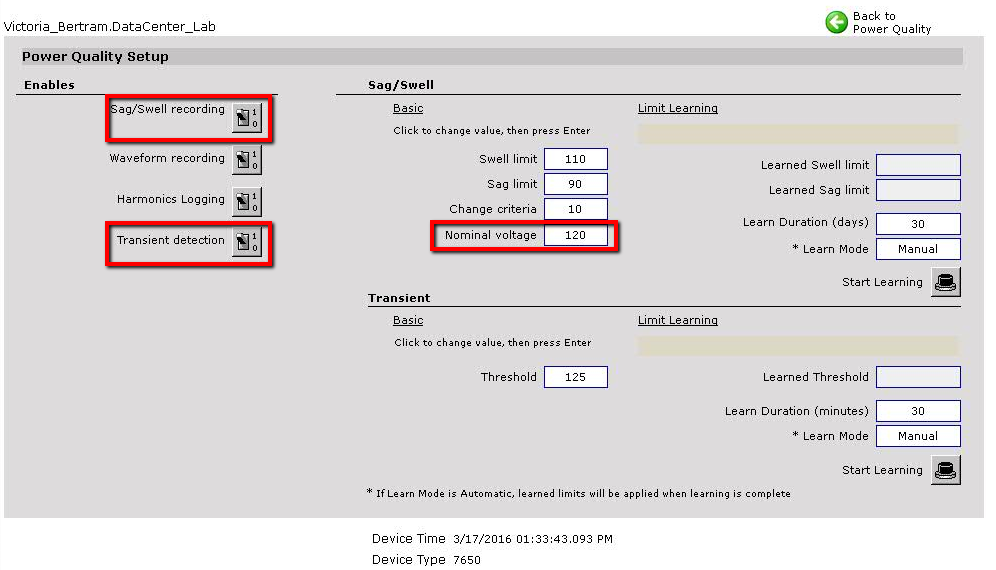The height and width of the screenshot is (570, 996).
Task: Click the Back to Power Quality link text
Action: click(891, 23)
